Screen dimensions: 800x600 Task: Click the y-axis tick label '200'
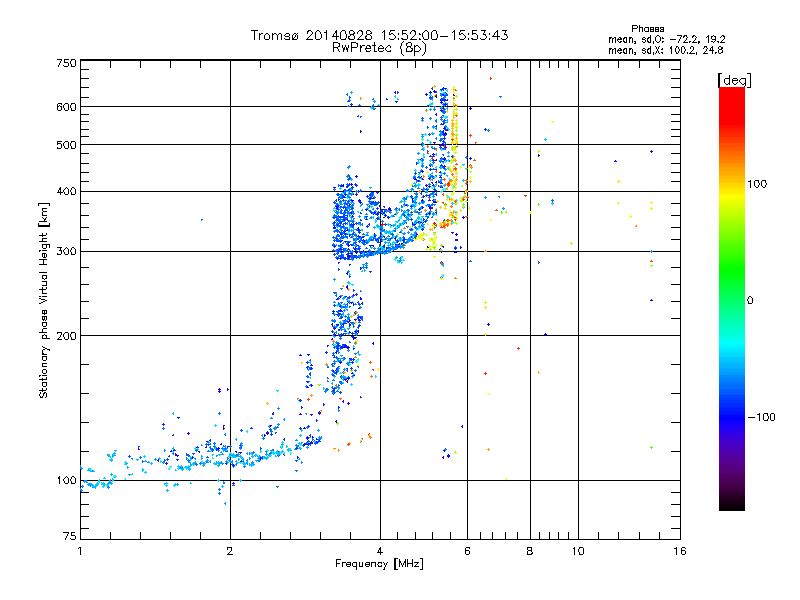(66, 336)
